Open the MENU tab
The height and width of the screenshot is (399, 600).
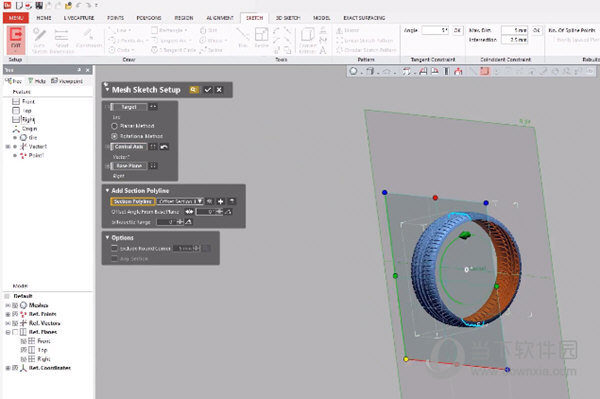[x=16, y=18]
